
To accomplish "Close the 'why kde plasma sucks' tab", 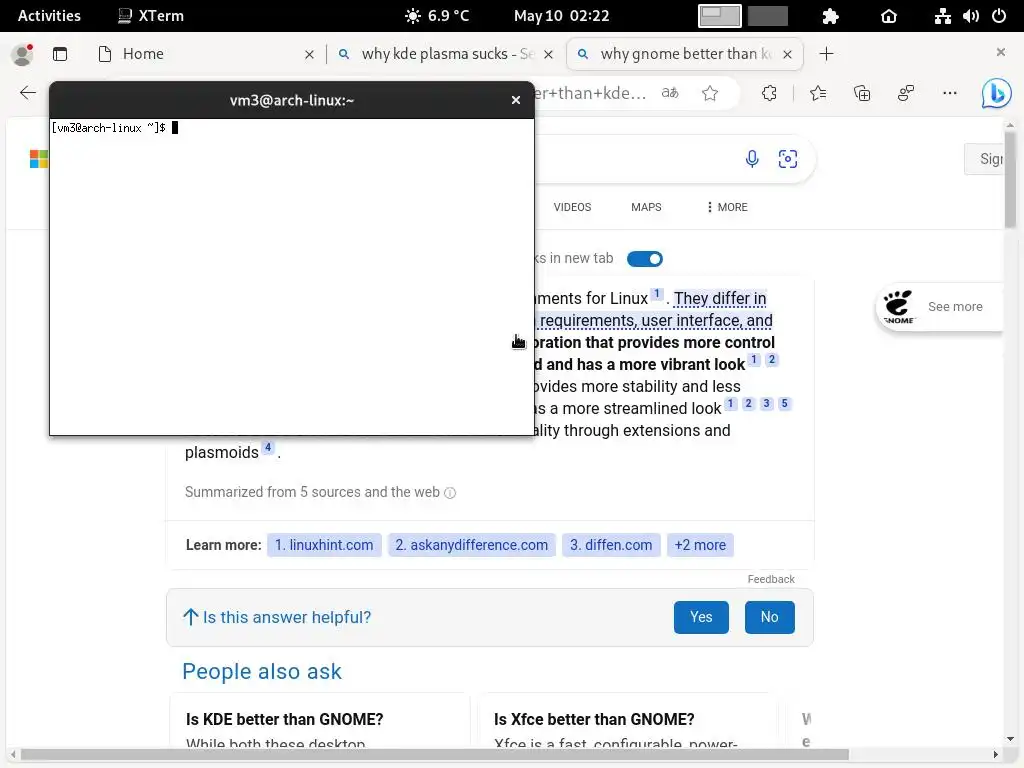I will click(548, 54).
